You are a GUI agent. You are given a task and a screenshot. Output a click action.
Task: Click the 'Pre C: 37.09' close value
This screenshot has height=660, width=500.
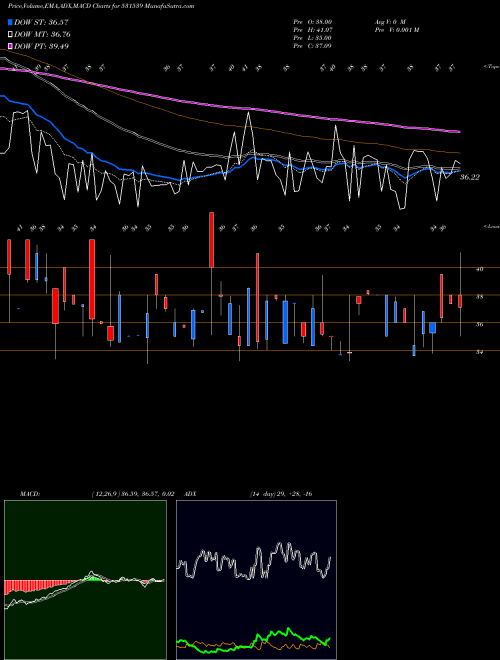(x=313, y=46)
